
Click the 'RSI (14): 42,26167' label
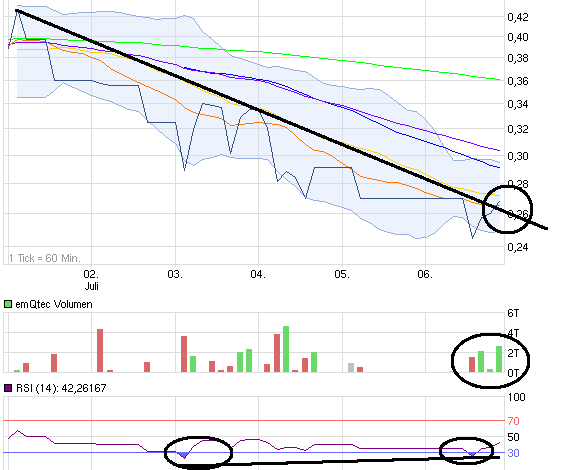(61, 388)
